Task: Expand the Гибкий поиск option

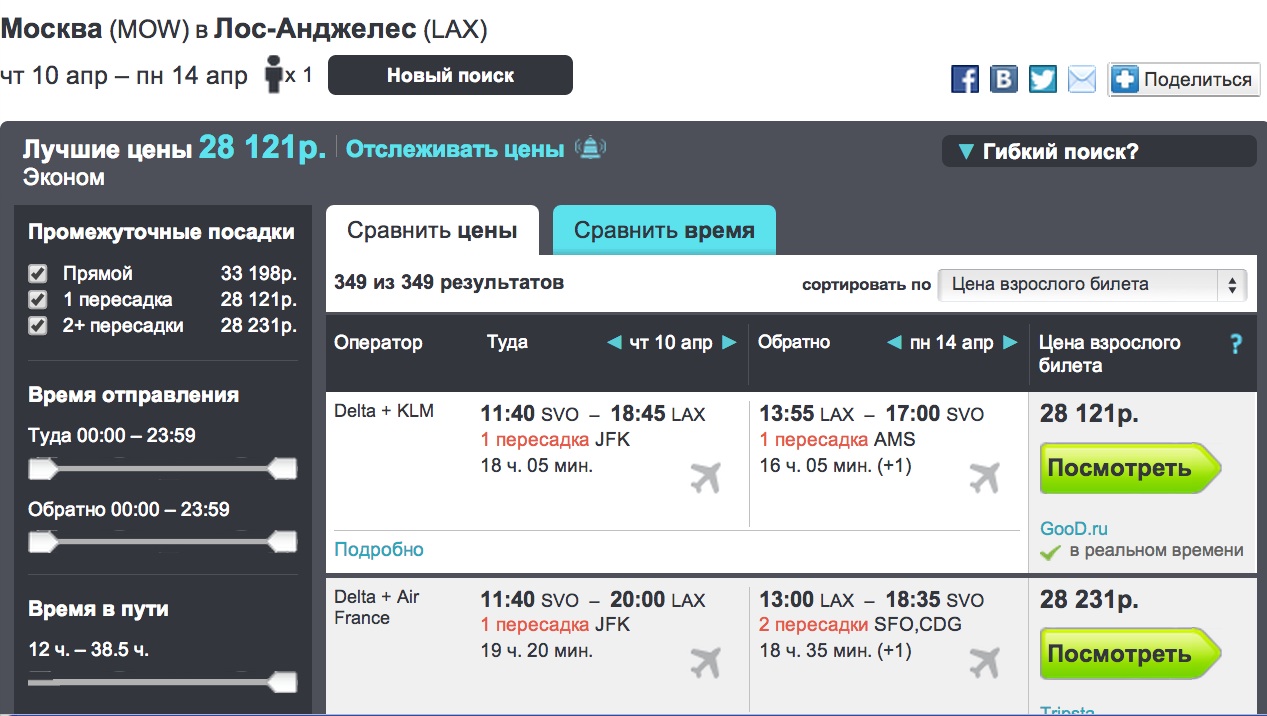Action: click(x=1098, y=152)
